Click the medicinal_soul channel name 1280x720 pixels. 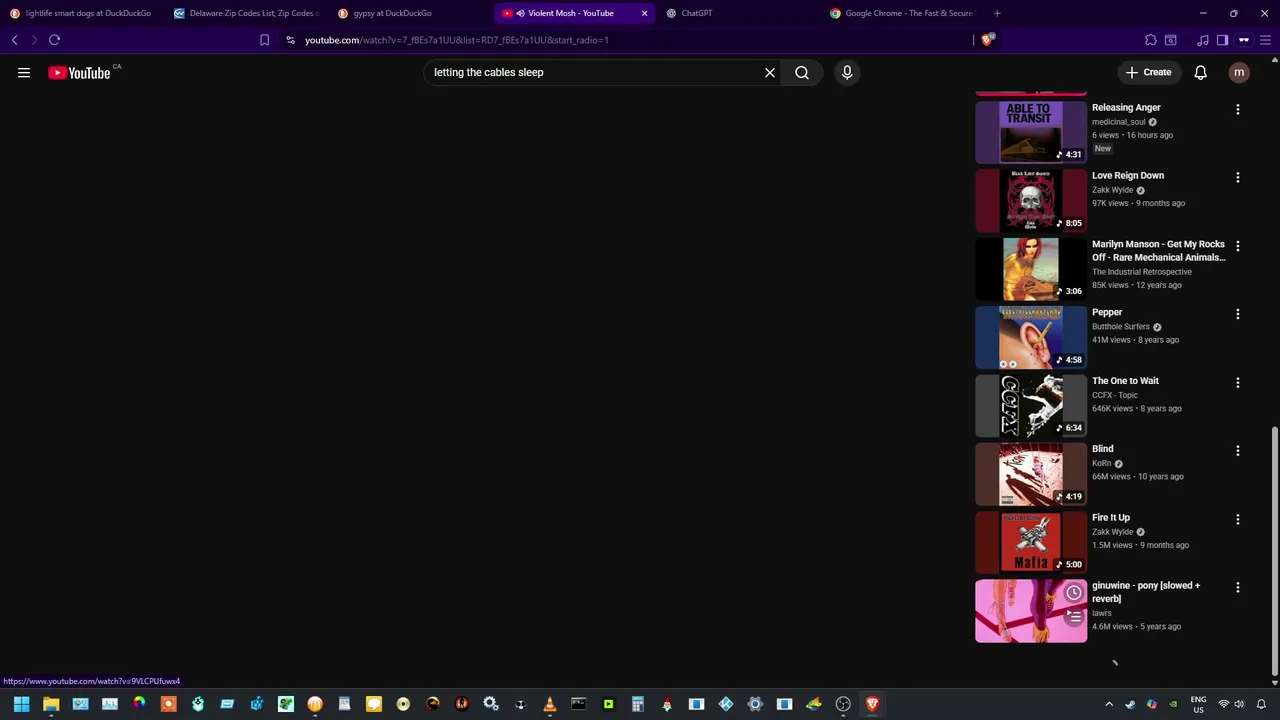click(x=1118, y=122)
